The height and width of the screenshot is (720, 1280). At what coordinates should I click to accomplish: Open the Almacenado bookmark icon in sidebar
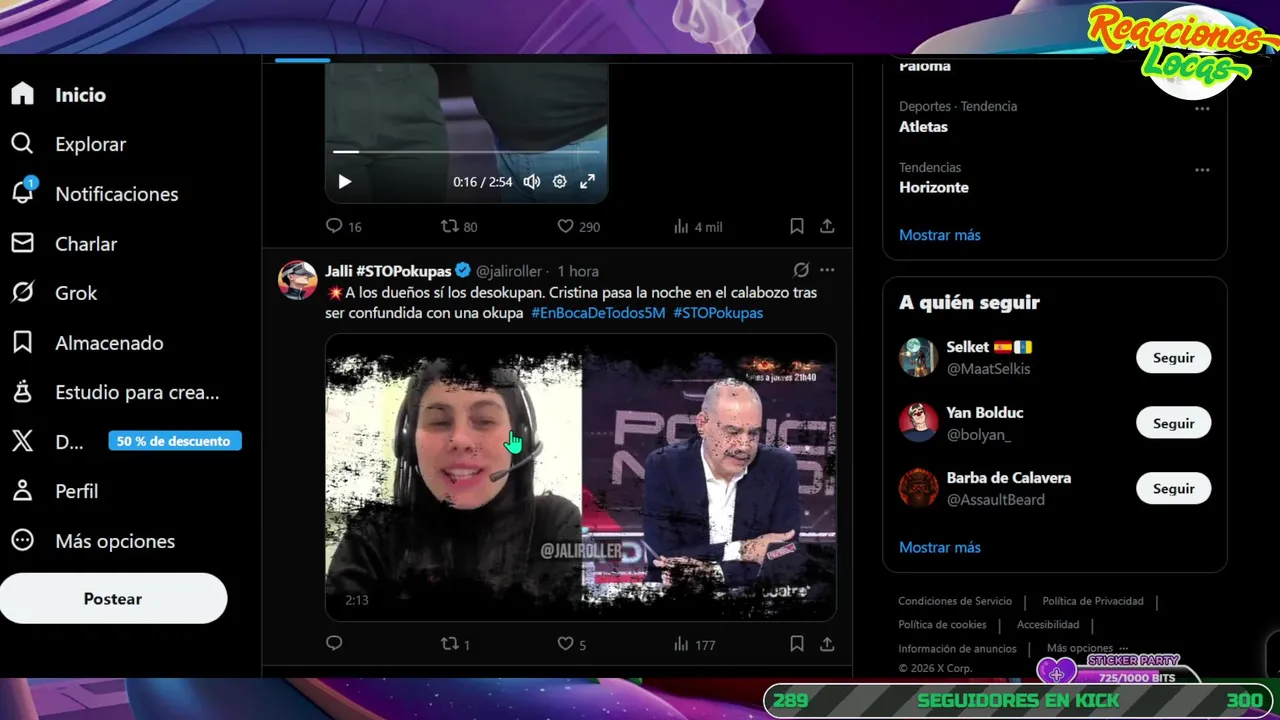click(x=22, y=343)
